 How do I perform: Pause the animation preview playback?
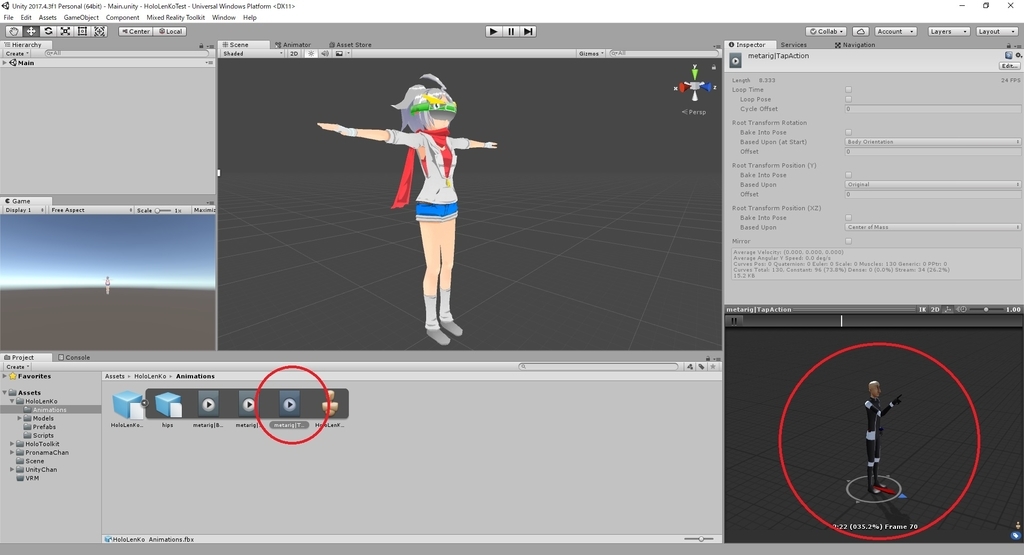click(734, 321)
